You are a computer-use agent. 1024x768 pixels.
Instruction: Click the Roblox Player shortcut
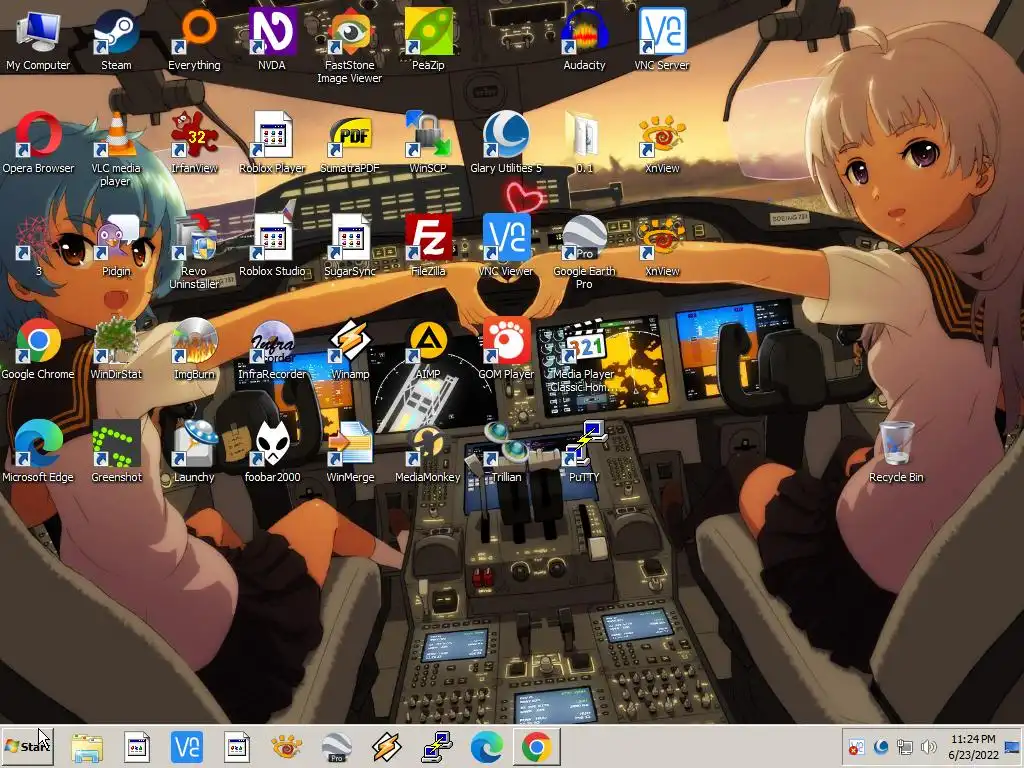click(272, 142)
